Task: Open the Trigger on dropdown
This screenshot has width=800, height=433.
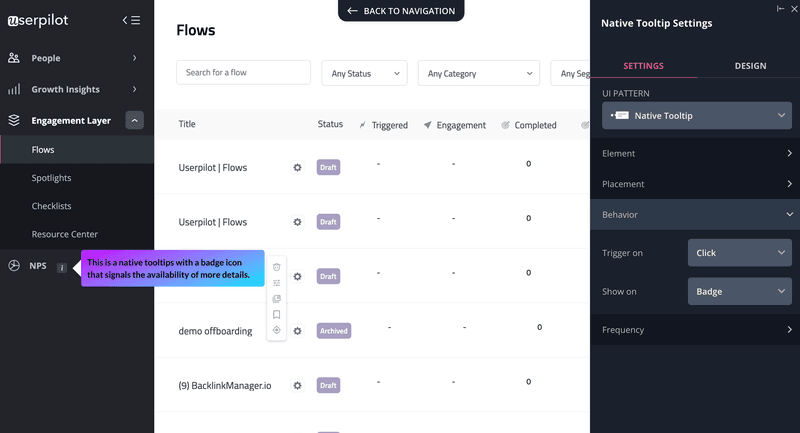Action: (739, 253)
